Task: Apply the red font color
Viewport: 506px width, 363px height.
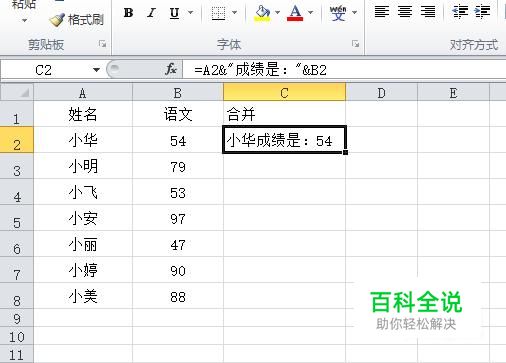Action: click(295, 13)
